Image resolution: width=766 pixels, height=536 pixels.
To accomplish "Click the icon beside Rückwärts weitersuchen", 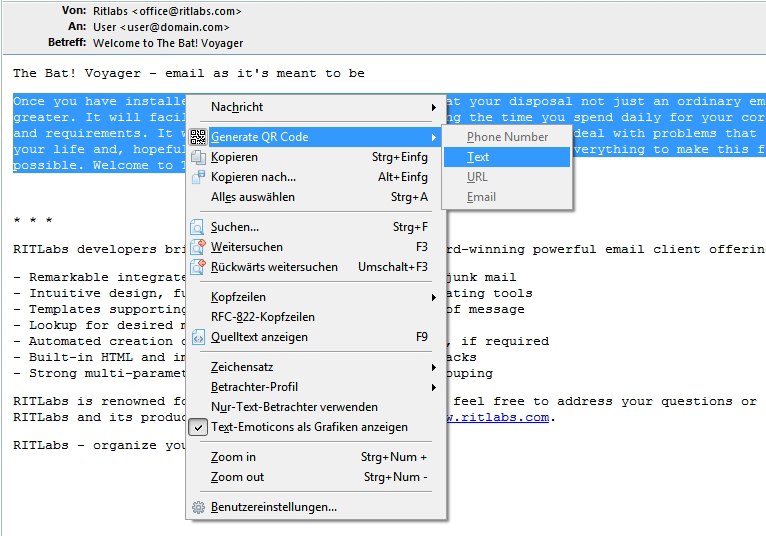I will 197,267.
